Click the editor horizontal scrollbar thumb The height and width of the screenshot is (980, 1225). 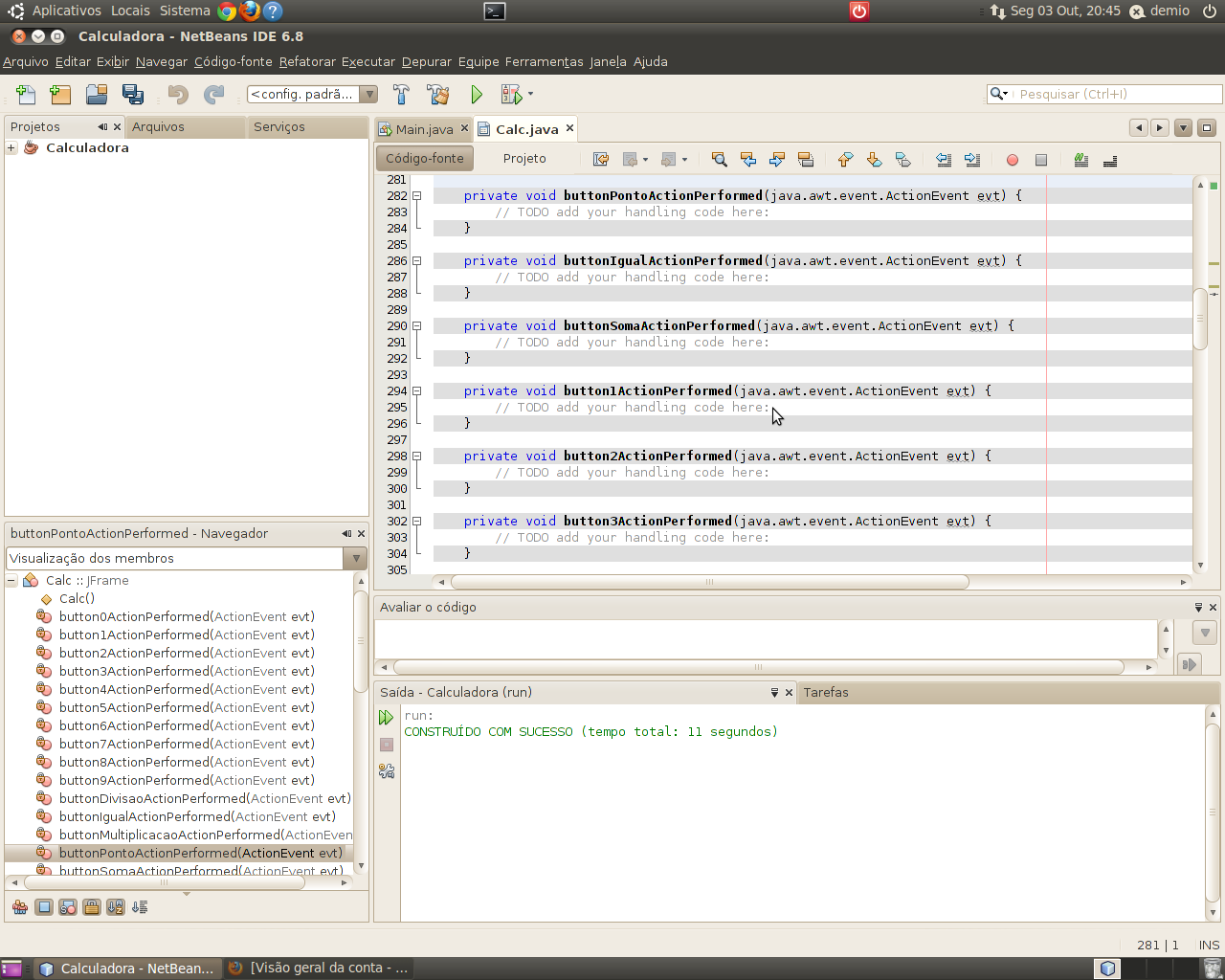(709, 581)
